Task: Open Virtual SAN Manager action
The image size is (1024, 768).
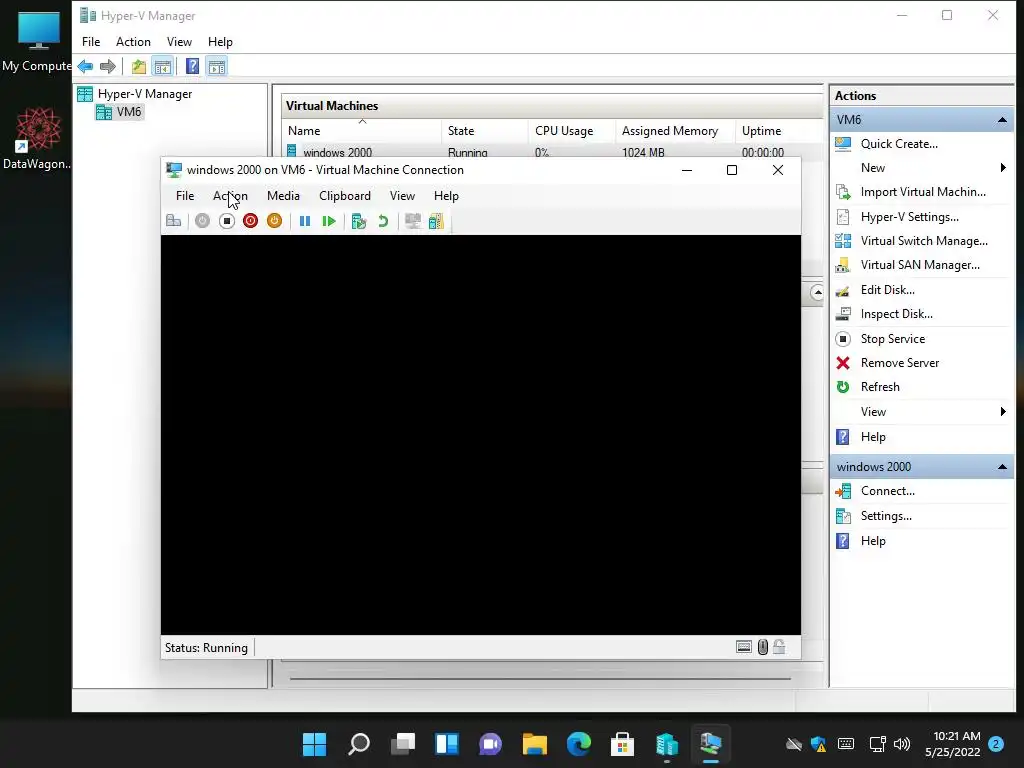Action: [x=920, y=265]
